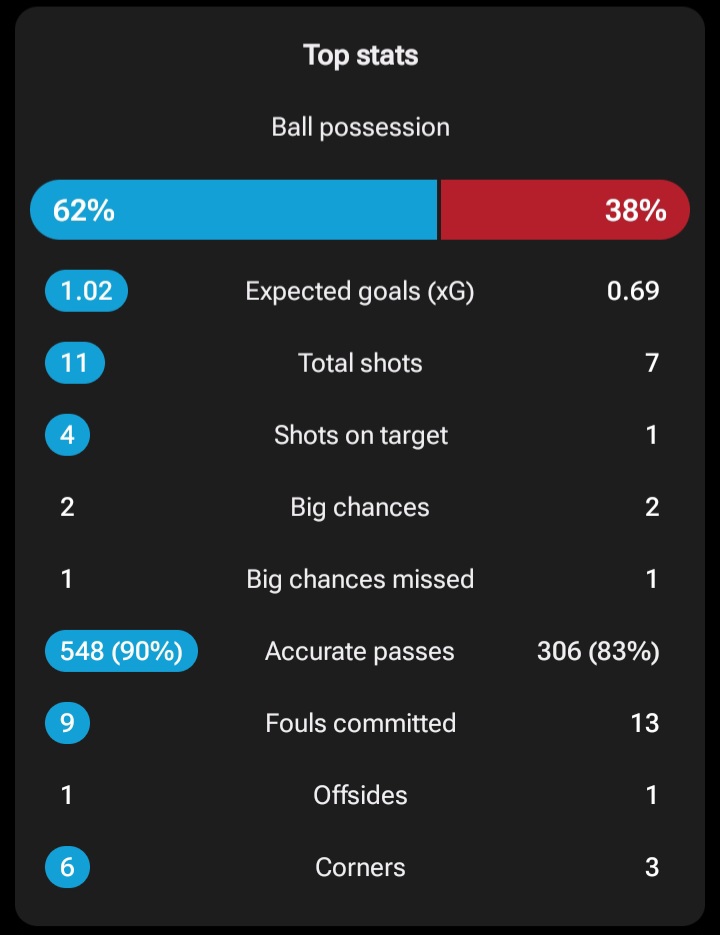Tap the 548 (90%) accurate passes badge
Viewport: 720px width, 935px height.
pos(121,651)
